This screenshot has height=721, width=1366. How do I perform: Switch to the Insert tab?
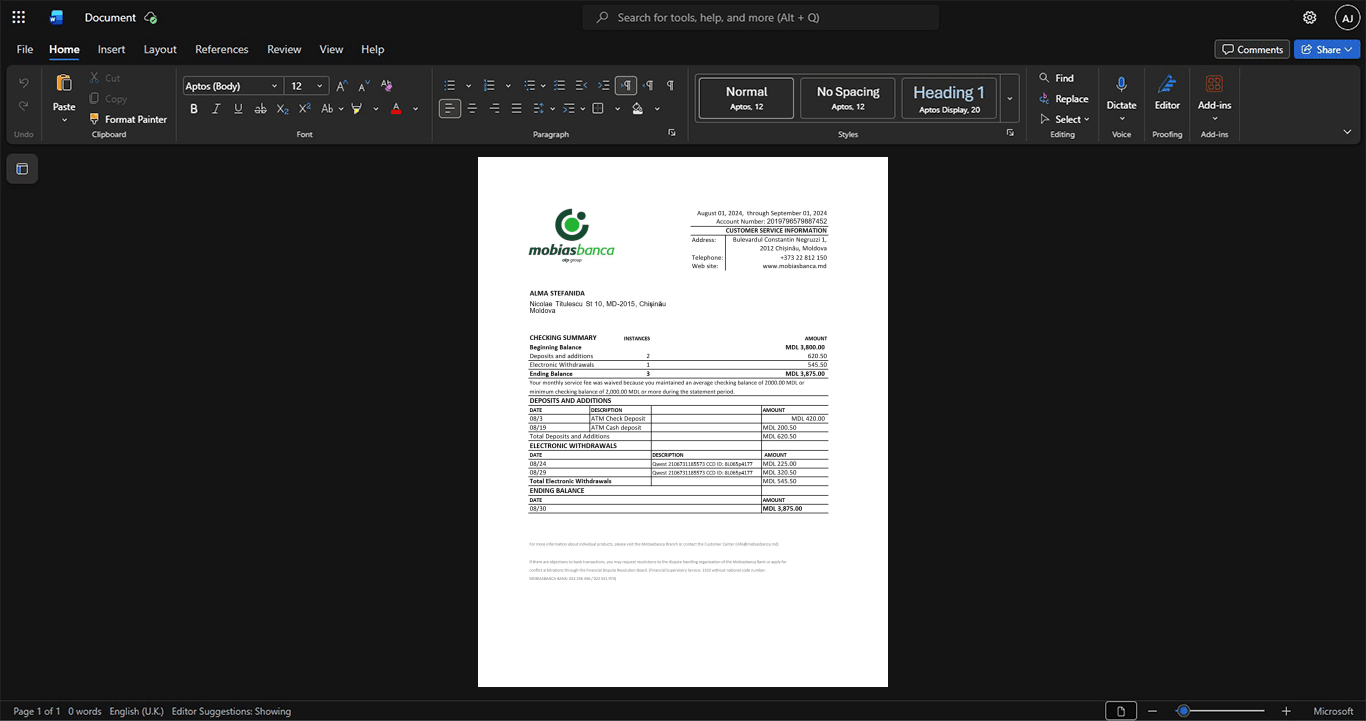pyautogui.click(x=111, y=49)
